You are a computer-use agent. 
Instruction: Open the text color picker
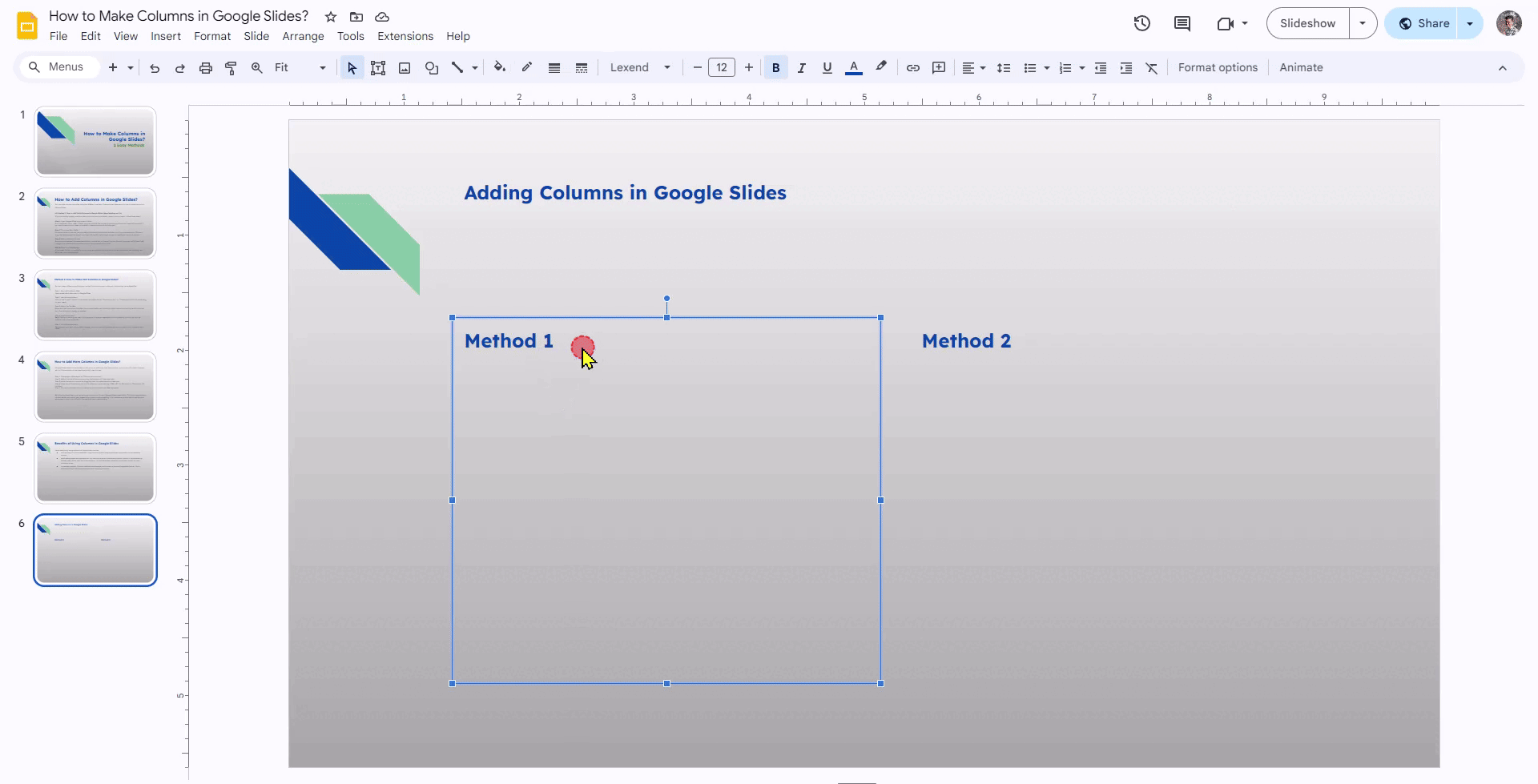[854, 68]
